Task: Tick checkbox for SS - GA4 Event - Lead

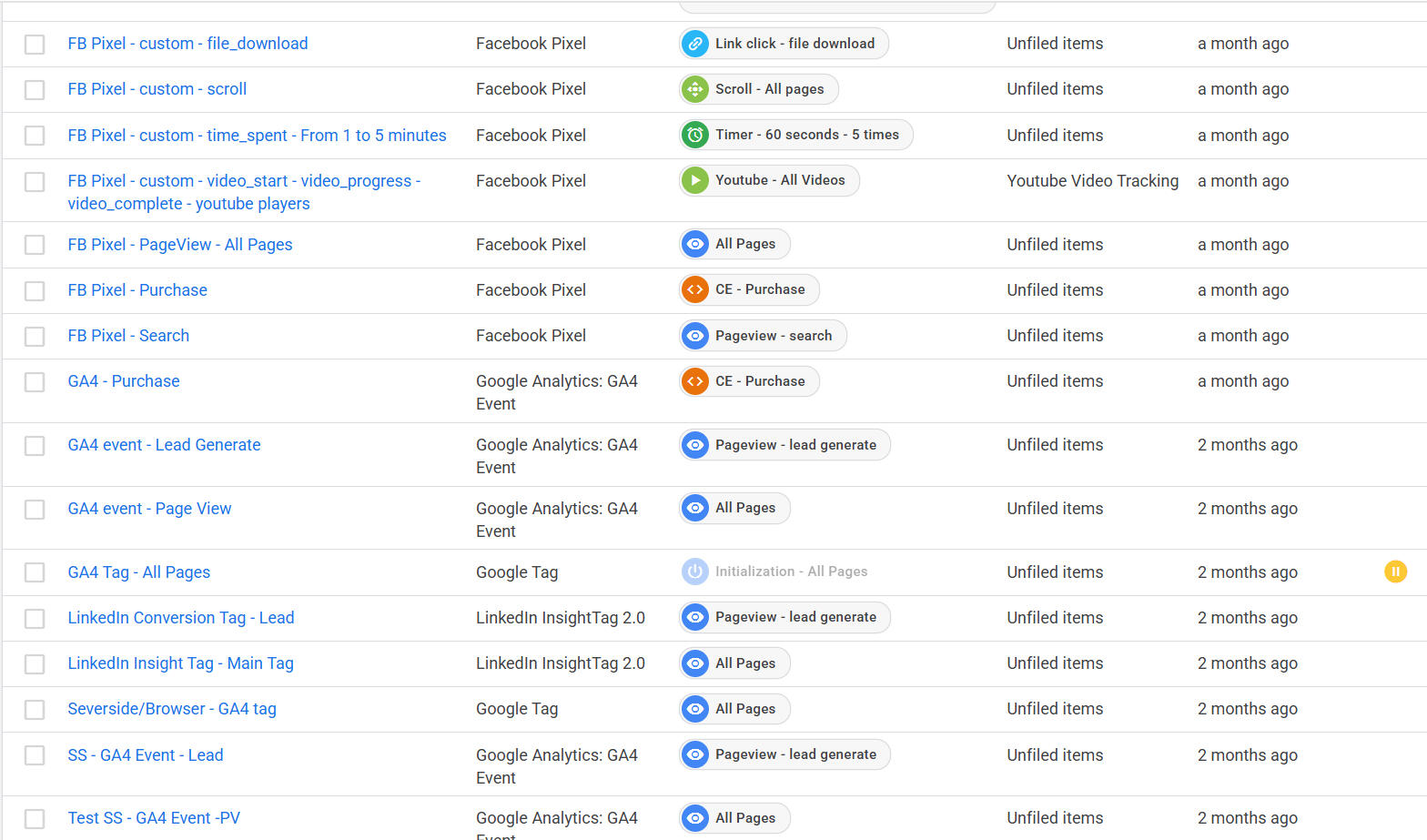Action: 35,755
